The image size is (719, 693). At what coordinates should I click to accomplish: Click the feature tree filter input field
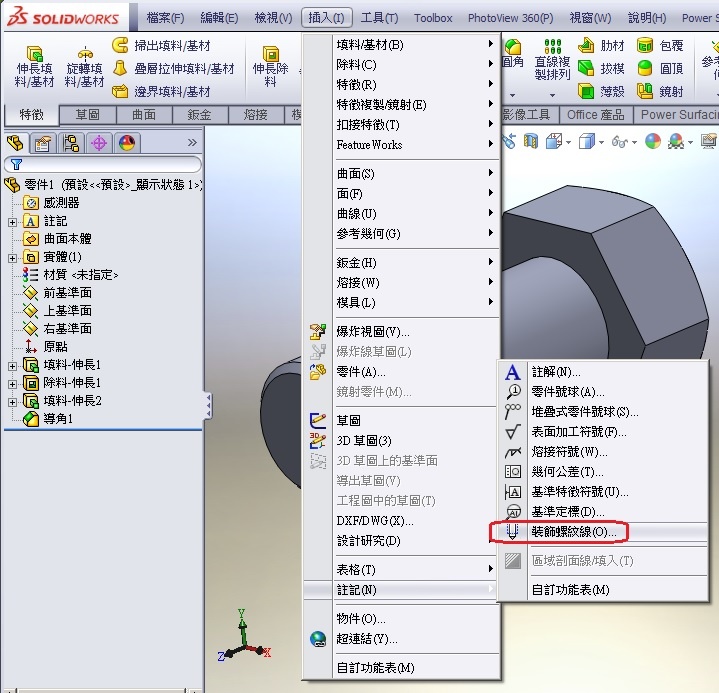point(103,164)
